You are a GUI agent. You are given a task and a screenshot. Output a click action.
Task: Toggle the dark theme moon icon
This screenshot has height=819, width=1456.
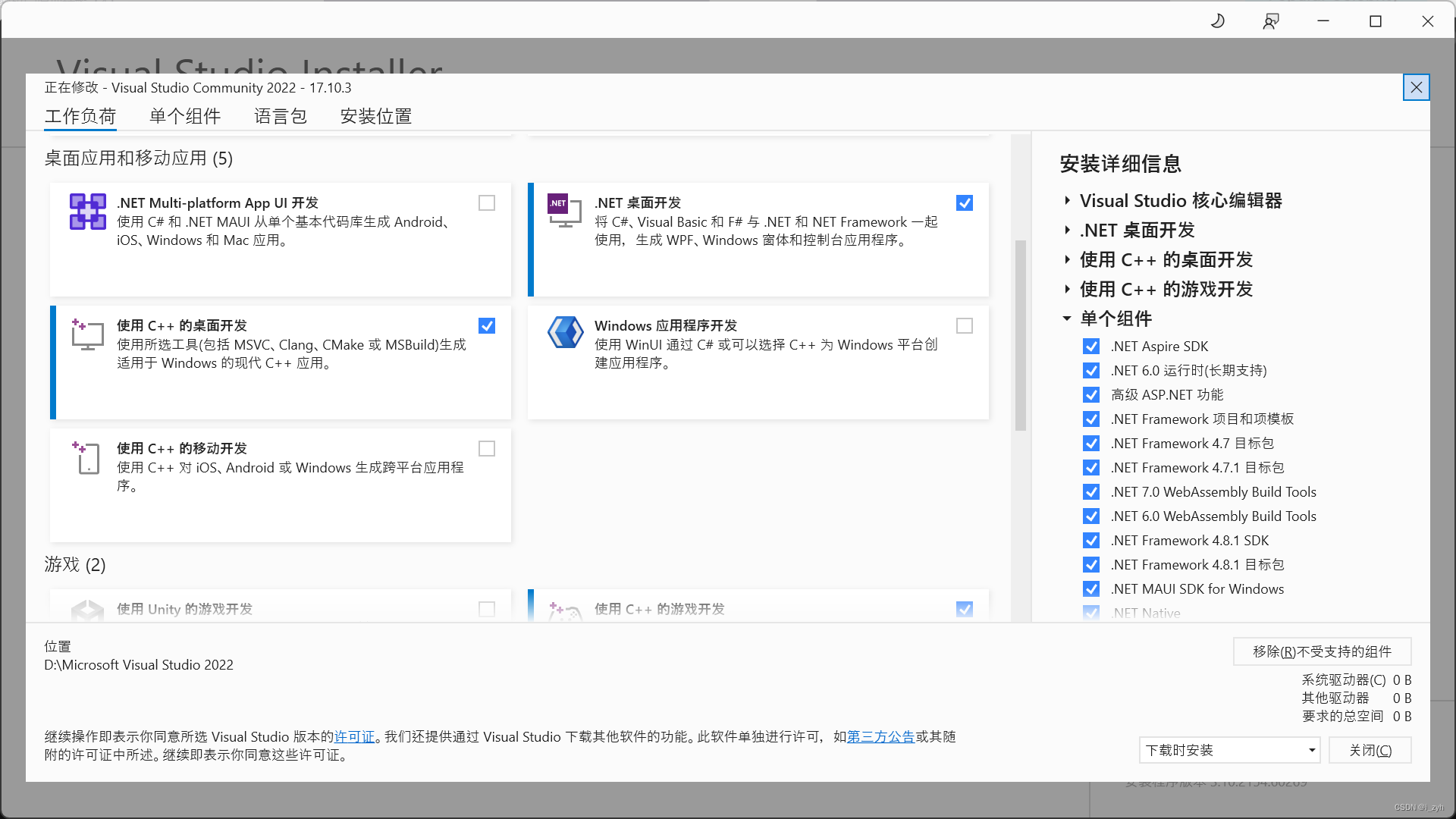pyautogui.click(x=1218, y=21)
